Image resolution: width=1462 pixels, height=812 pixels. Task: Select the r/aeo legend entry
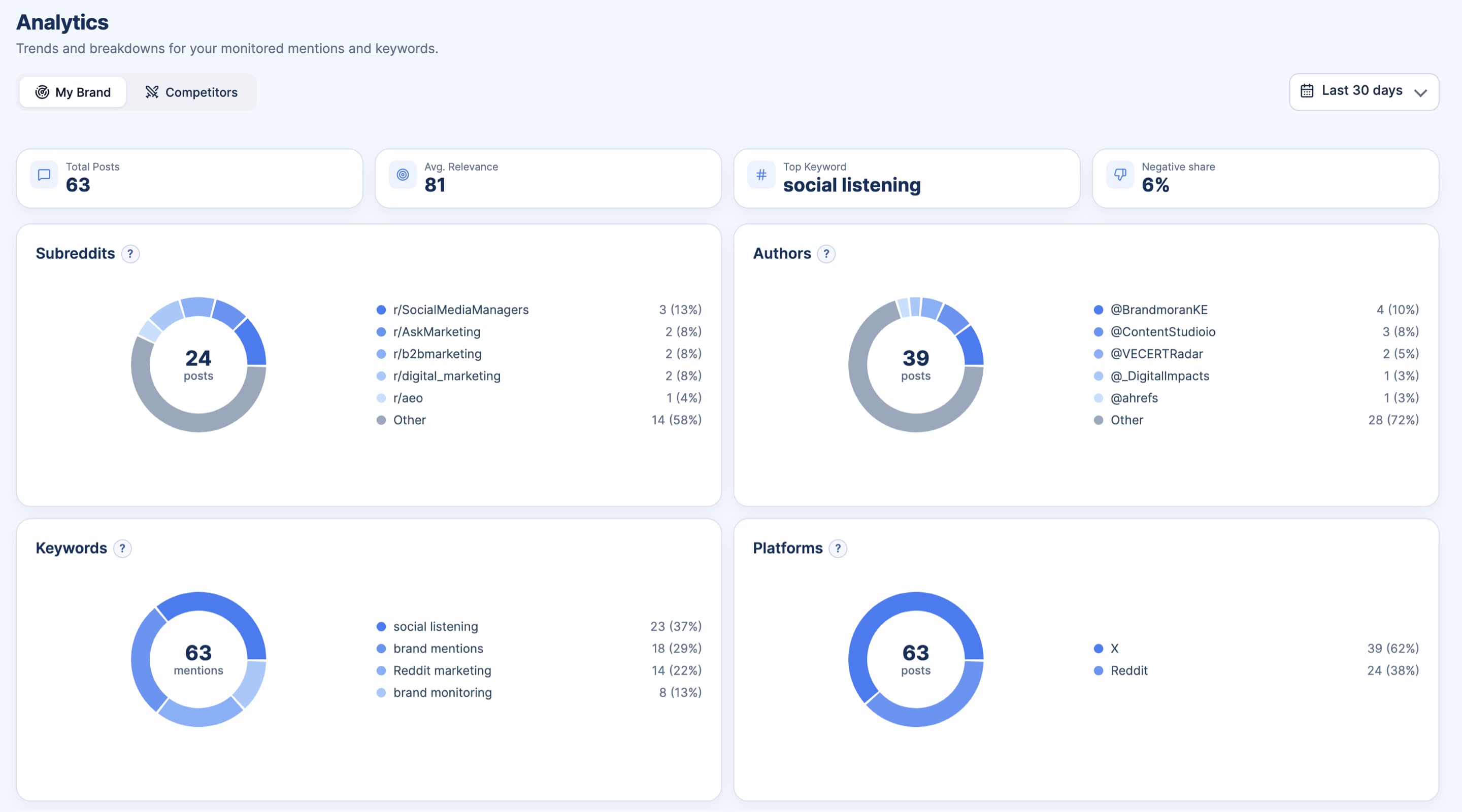(539, 398)
